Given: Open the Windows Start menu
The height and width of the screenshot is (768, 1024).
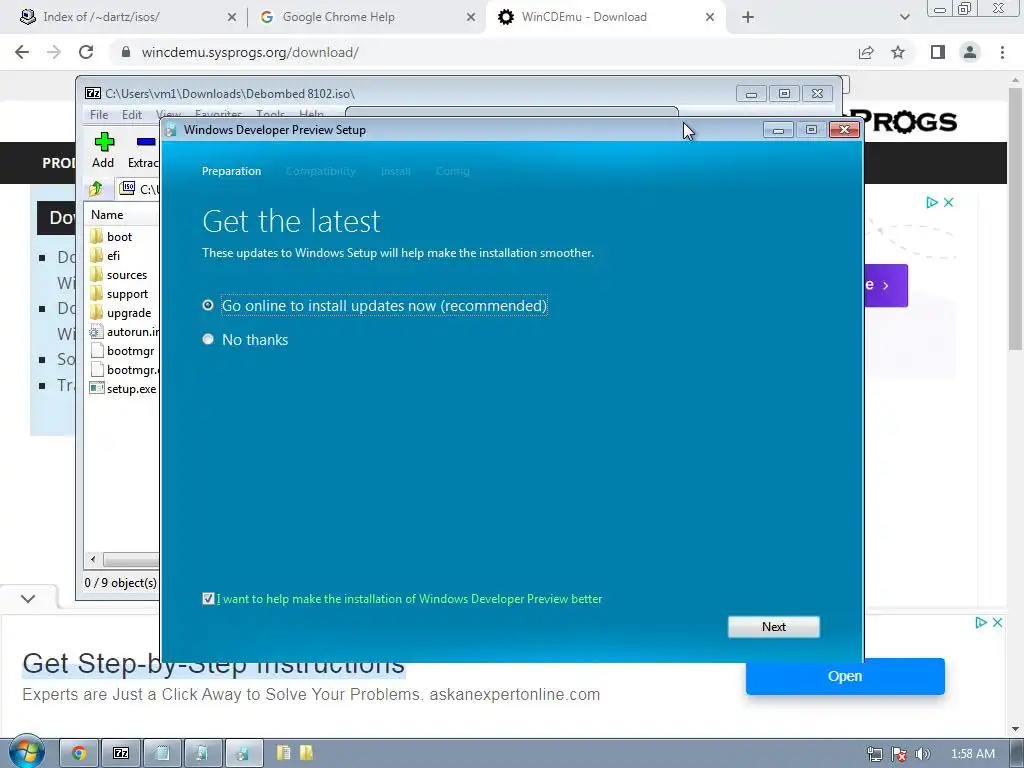Looking at the screenshot, I should 27,752.
